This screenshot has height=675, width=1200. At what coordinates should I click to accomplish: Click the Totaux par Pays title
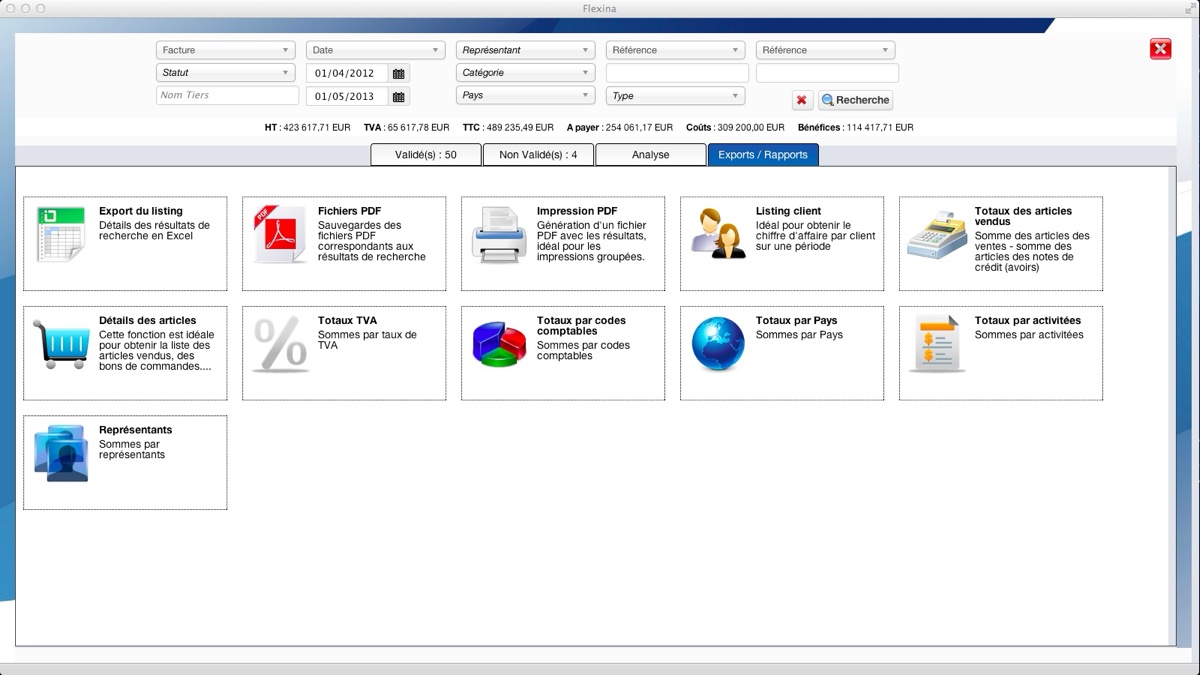pos(796,321)
